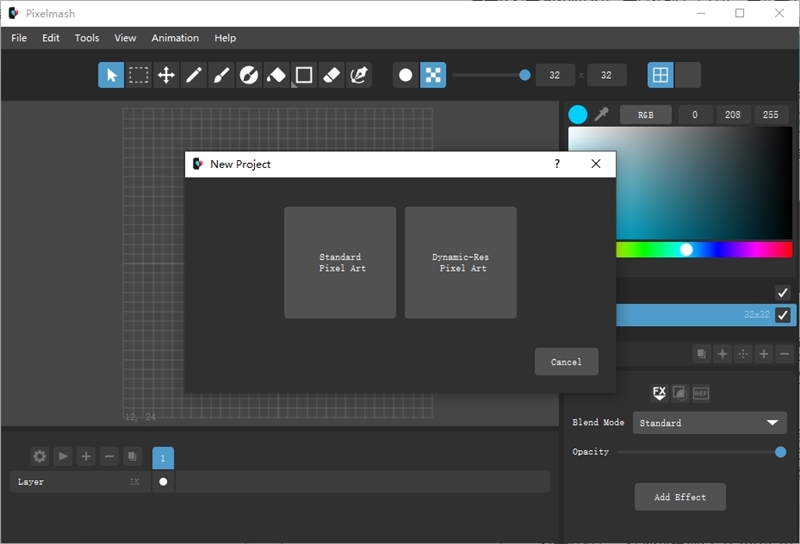Image resolution: width=800 pixels, height=544 pixels.
Task: Click the brush height field showing 32
Action: 607,75
